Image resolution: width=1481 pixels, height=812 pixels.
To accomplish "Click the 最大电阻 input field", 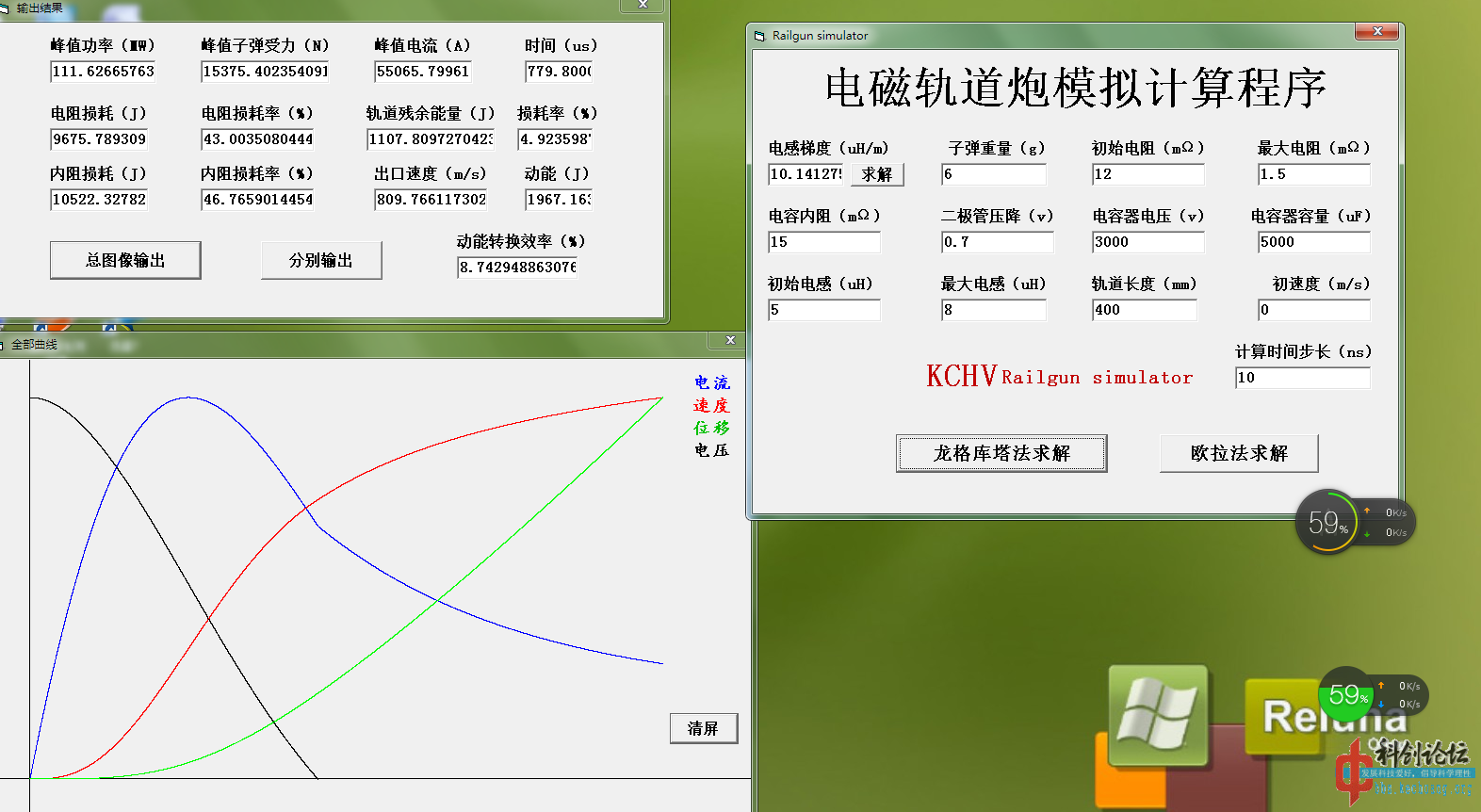I will (x=1314, y=174).
